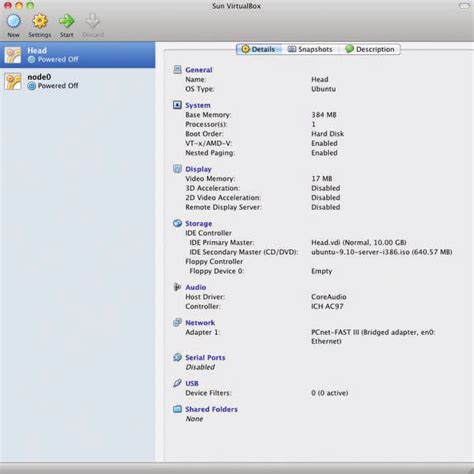This screenshot has width=474, height=474.
Task: Open the Audio section link
Action: tap(196, 287)
